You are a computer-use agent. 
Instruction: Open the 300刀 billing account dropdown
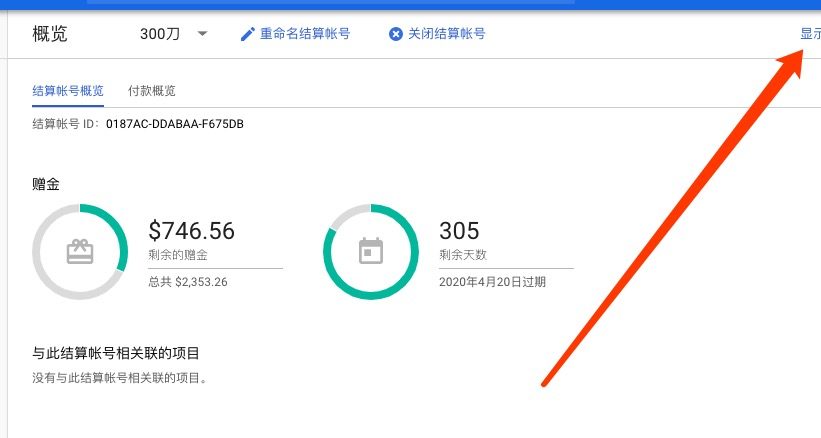[x=174, y=34]
